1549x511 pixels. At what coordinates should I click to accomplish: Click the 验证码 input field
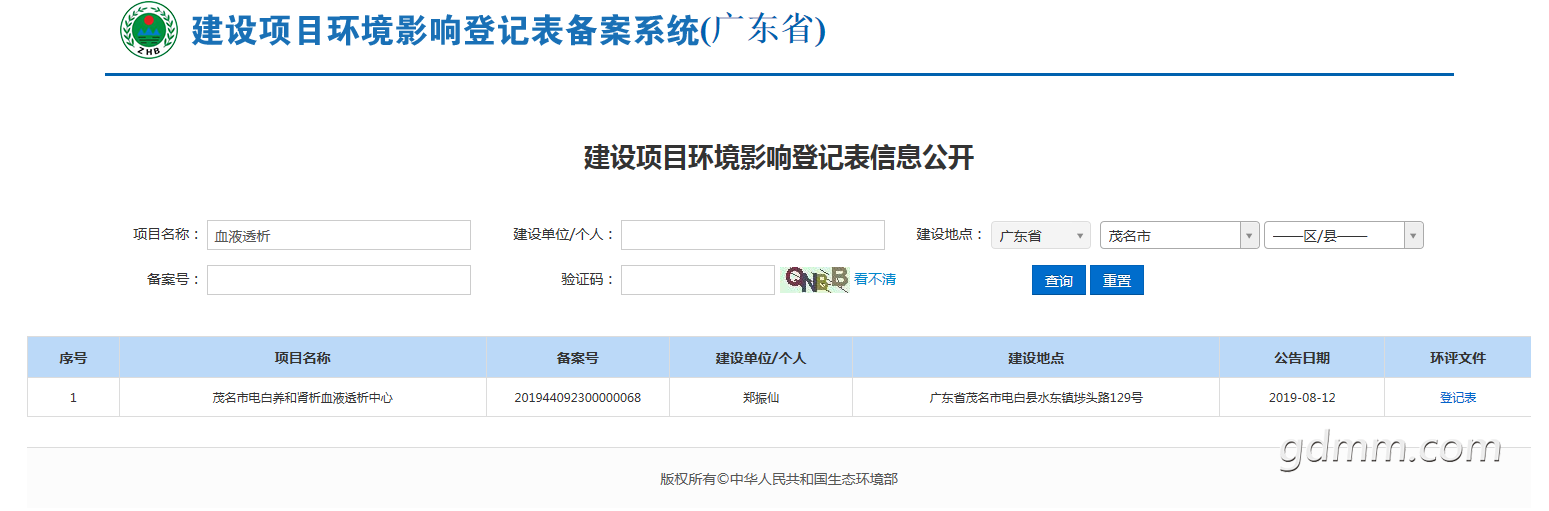698,280
